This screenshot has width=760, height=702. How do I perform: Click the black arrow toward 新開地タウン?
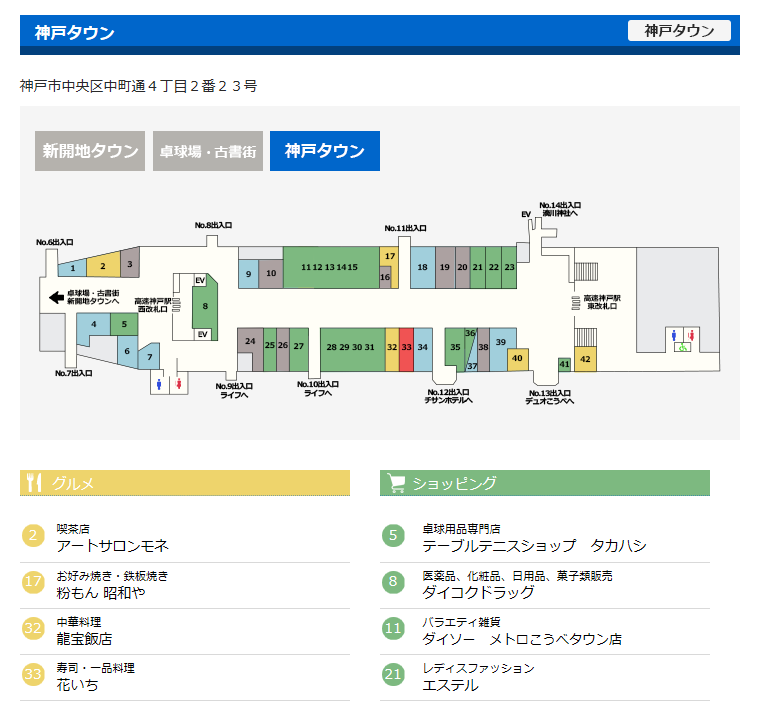[57, 297]
